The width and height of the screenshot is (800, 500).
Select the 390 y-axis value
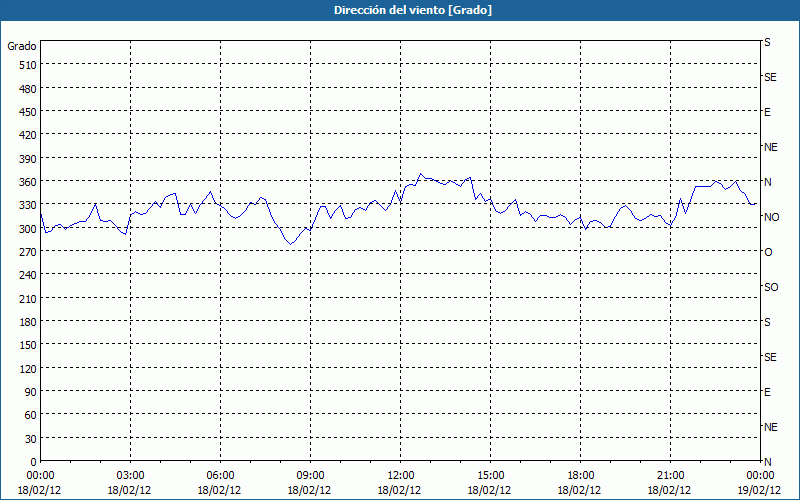point(28,159)
